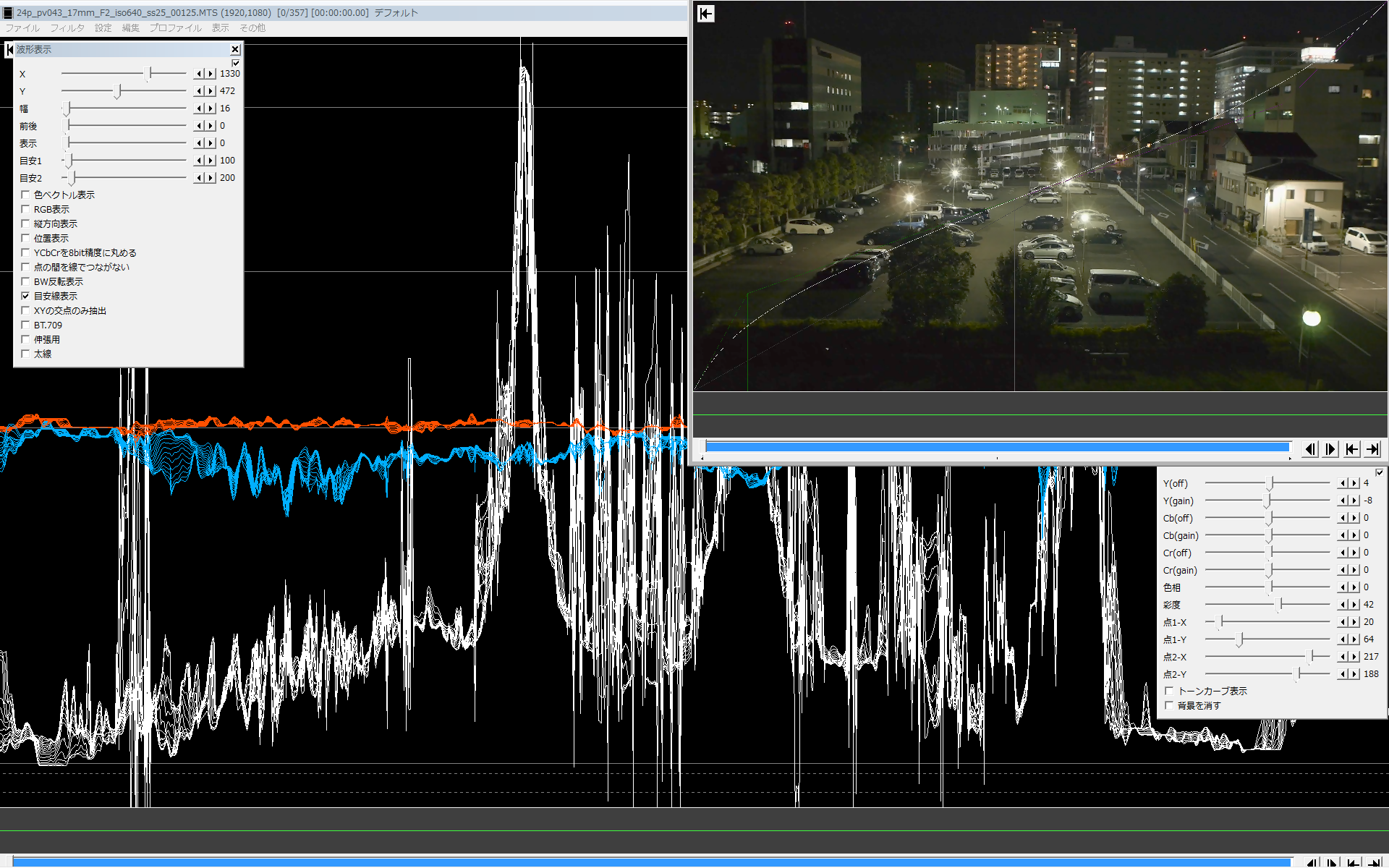Open the プロファイル menu
Image resolution: width=1389 pixels, height=868 pixels.
click(175, 27)
